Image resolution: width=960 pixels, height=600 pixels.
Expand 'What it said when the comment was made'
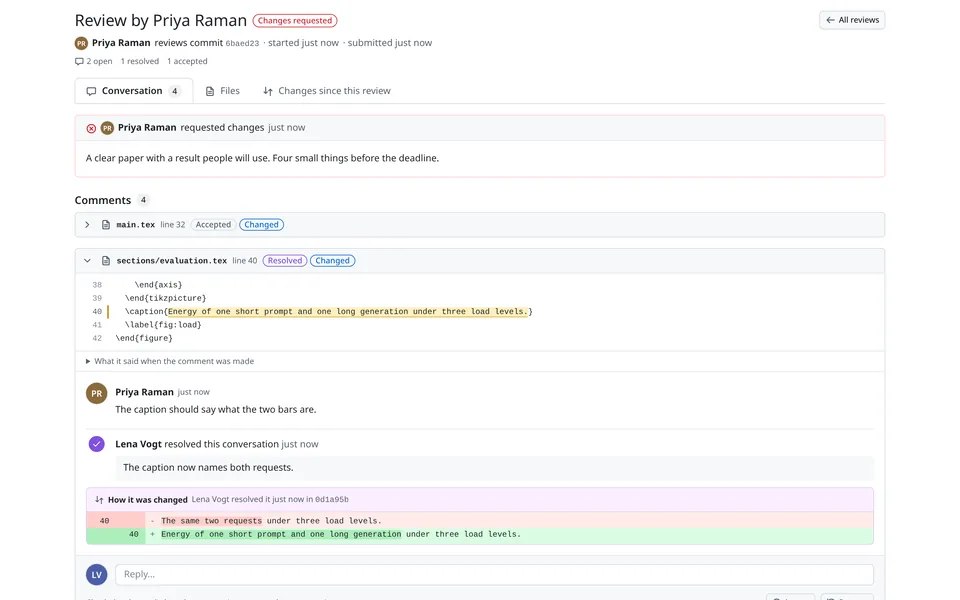point(170,361)
